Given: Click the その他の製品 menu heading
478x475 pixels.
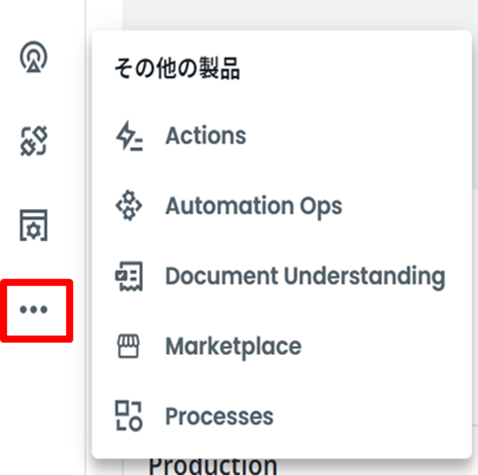Looking at the screenshot, I should (177, 68).
